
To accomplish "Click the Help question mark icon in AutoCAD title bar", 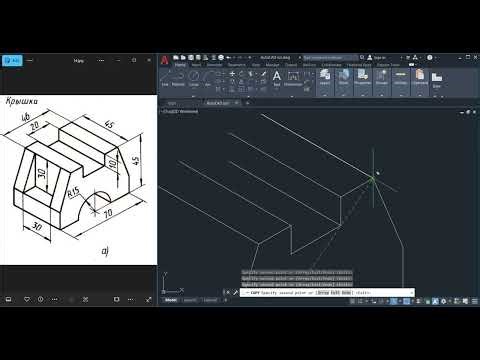I will [430, 58].
